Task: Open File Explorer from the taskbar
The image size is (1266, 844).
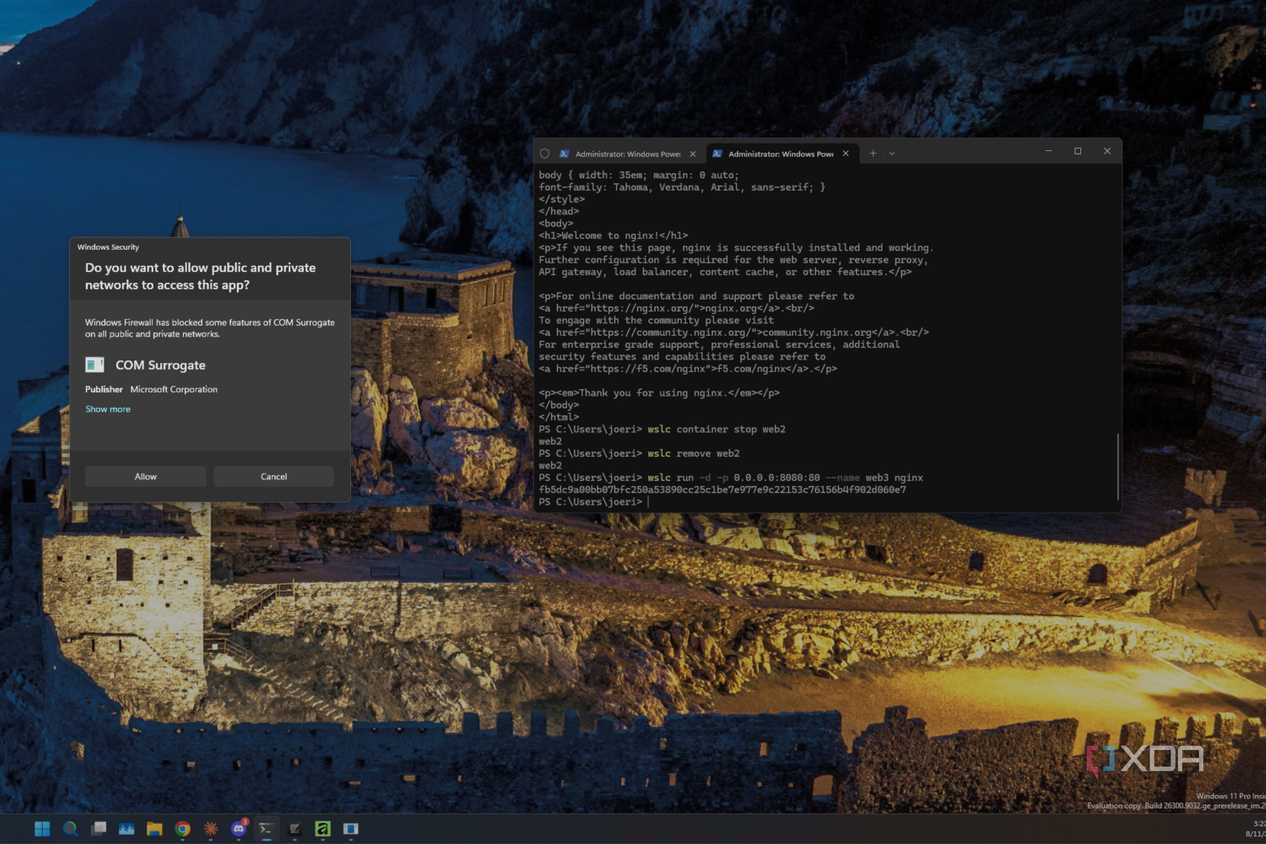Action: pyautogui.click(x=154, y=828)
